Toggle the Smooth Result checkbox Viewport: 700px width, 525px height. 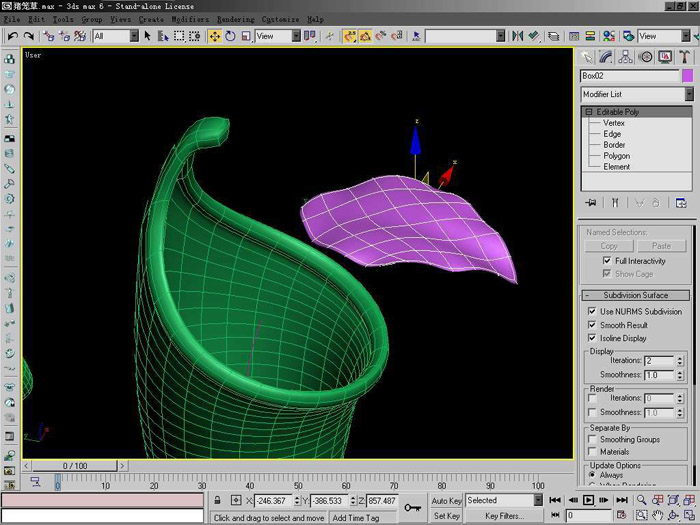tap(592, 325)
